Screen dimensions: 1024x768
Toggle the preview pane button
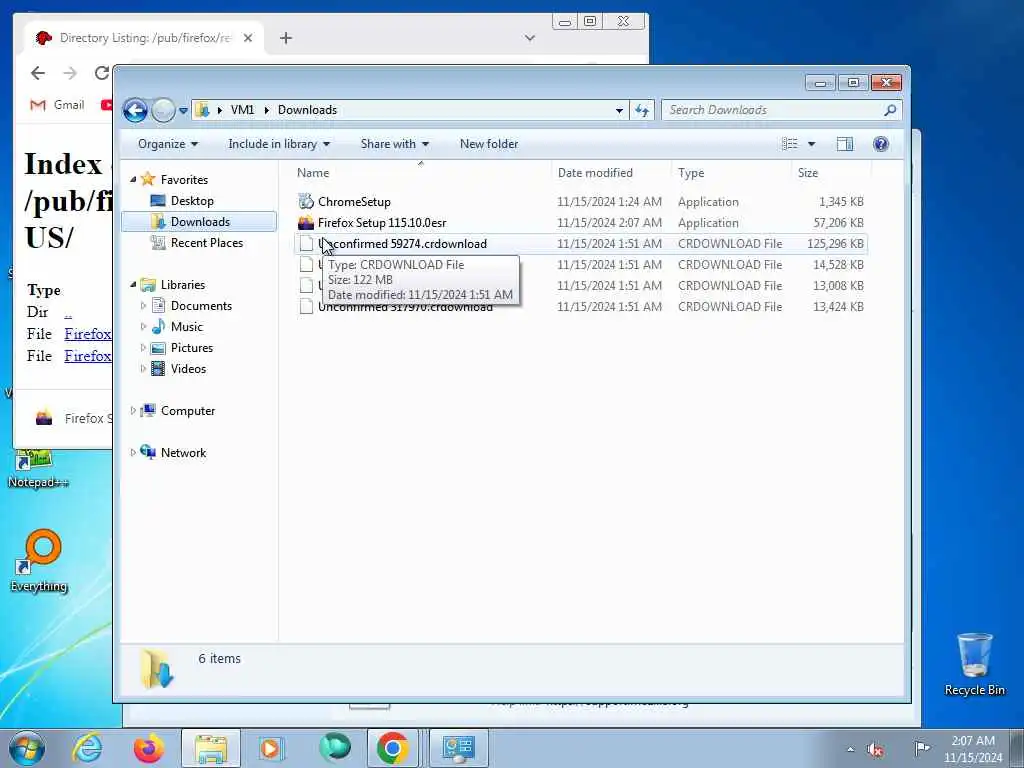[x=845, y=144]
